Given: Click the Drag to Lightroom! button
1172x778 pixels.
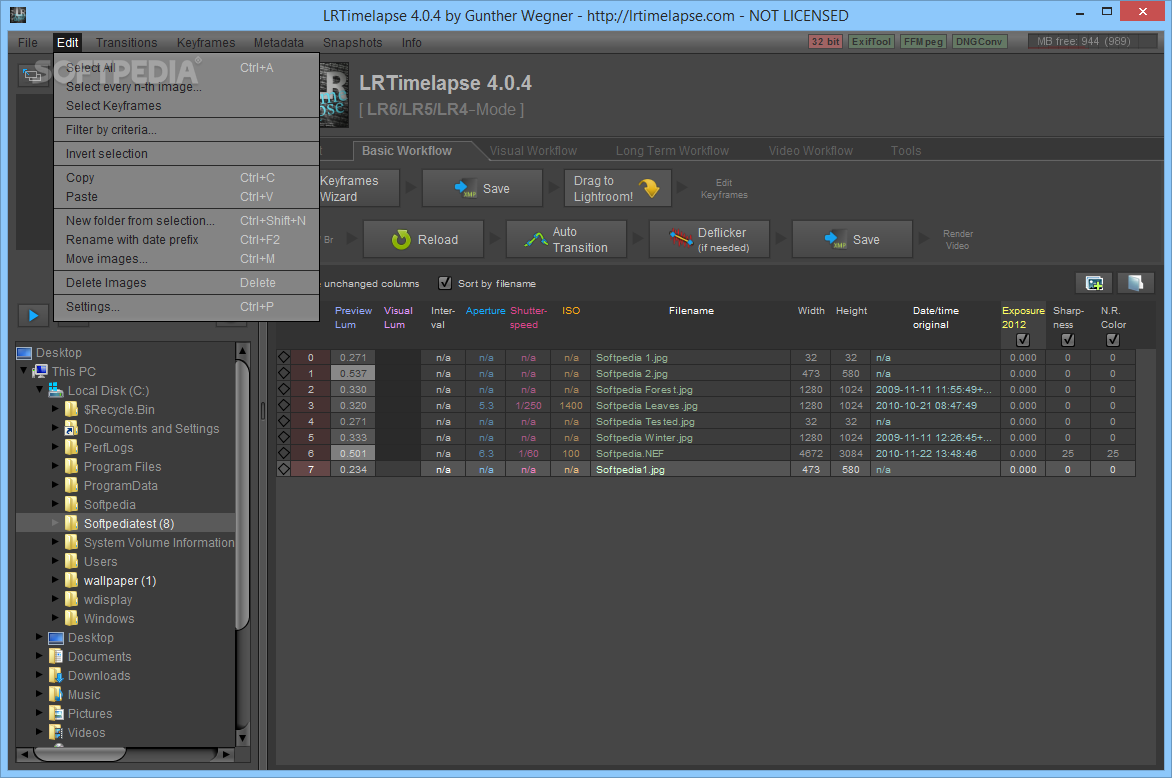Looking at the screenshot, I should pyautogui.click(x=618, y=188).
